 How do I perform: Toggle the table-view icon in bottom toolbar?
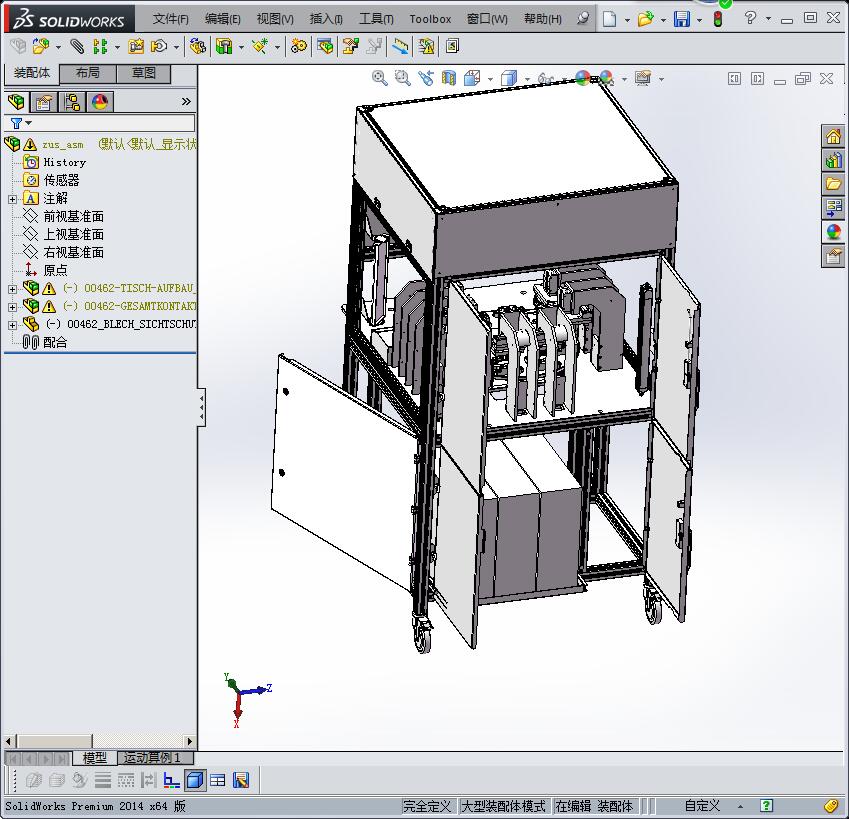point(218,780)
